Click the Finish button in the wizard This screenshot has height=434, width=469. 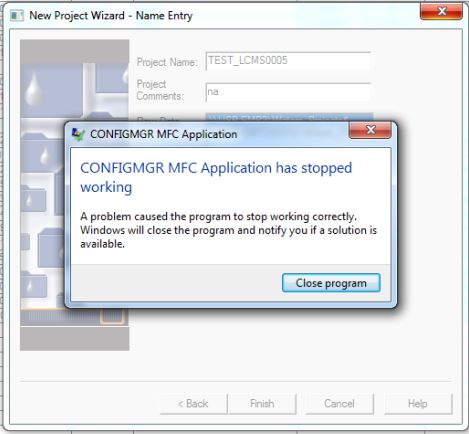[262, 404]
